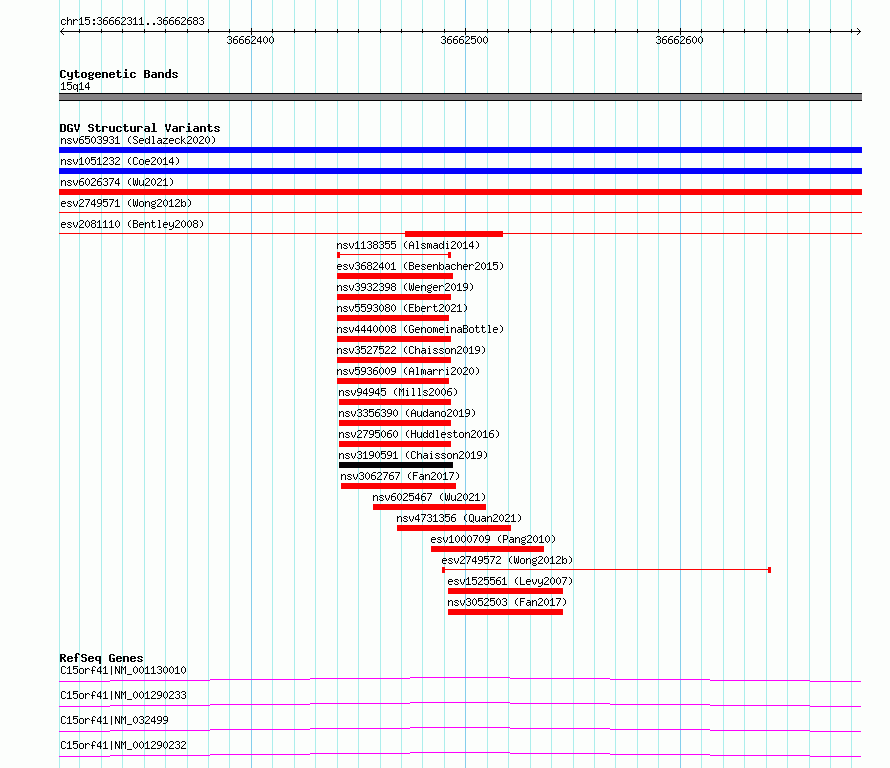This screenshot has width=890, height=768.
Task: Click the ruler's right arrow end
Action: [858, 31]
